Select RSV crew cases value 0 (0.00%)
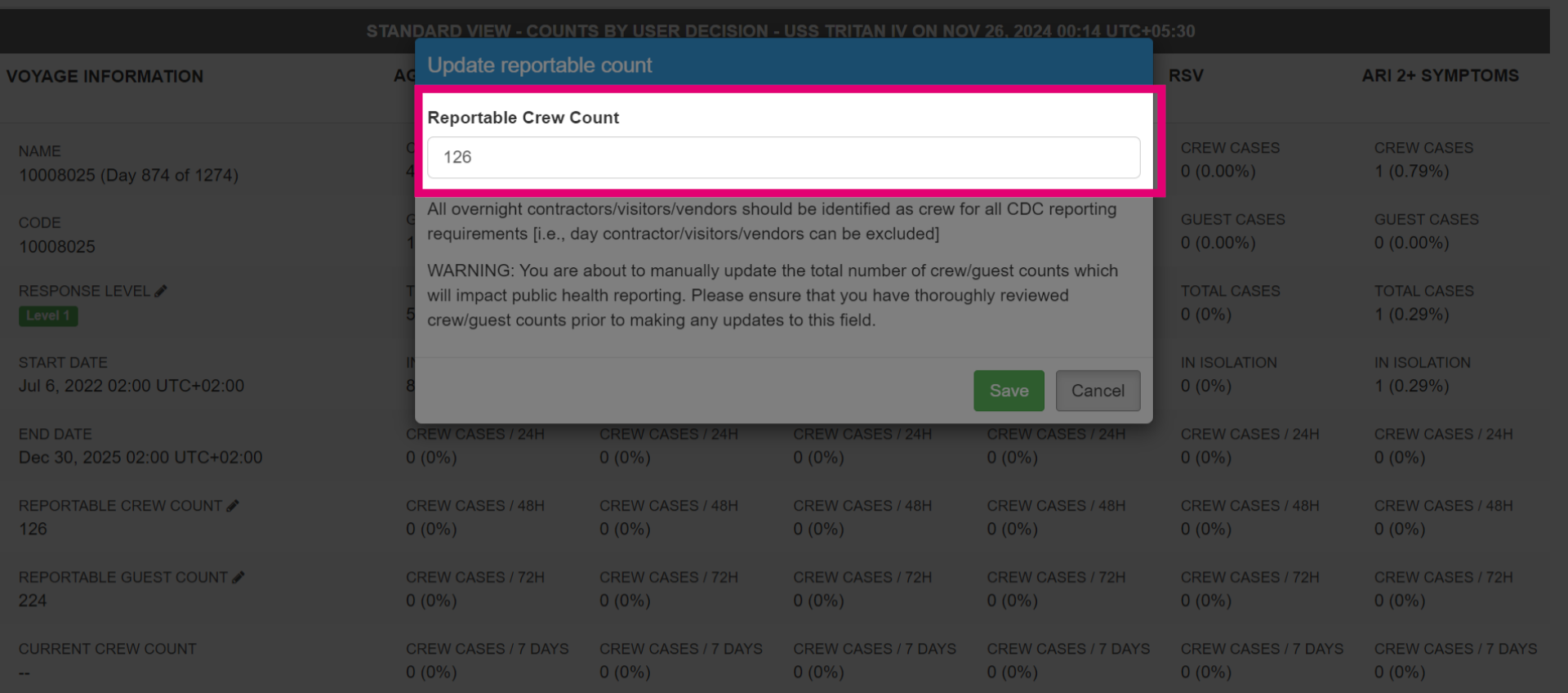Image resolution: width=1568 pixels, height=693 pixels. (x=1218, y=172)
